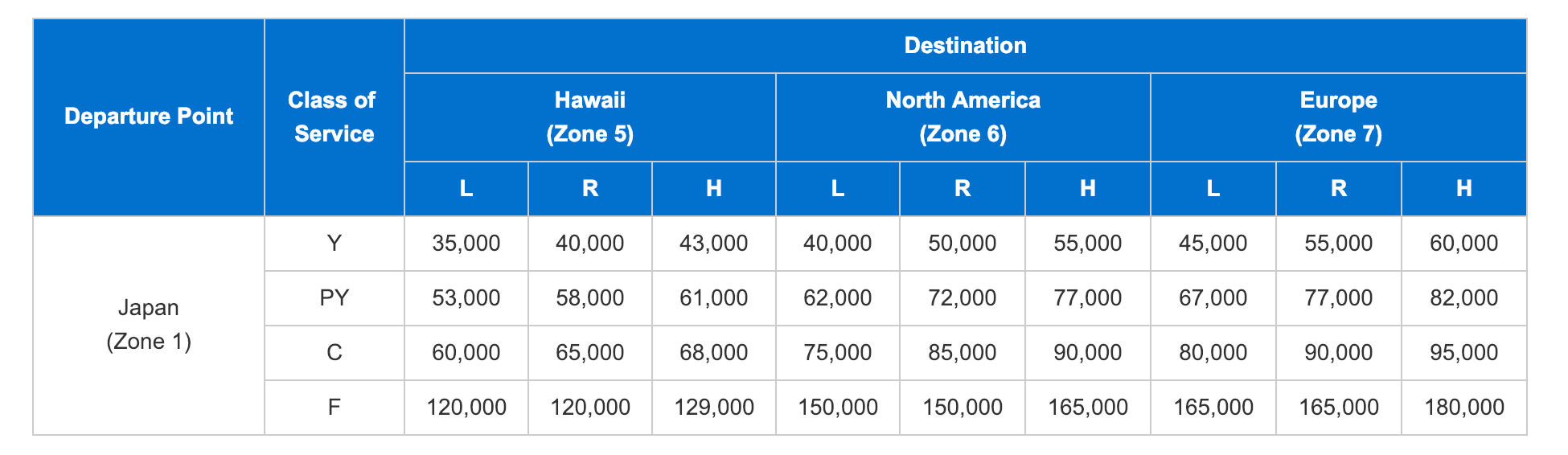This screenshot has width=1568, height=455.
Task: Select the 95,000 cell in row C
Action: point(1463,353)
